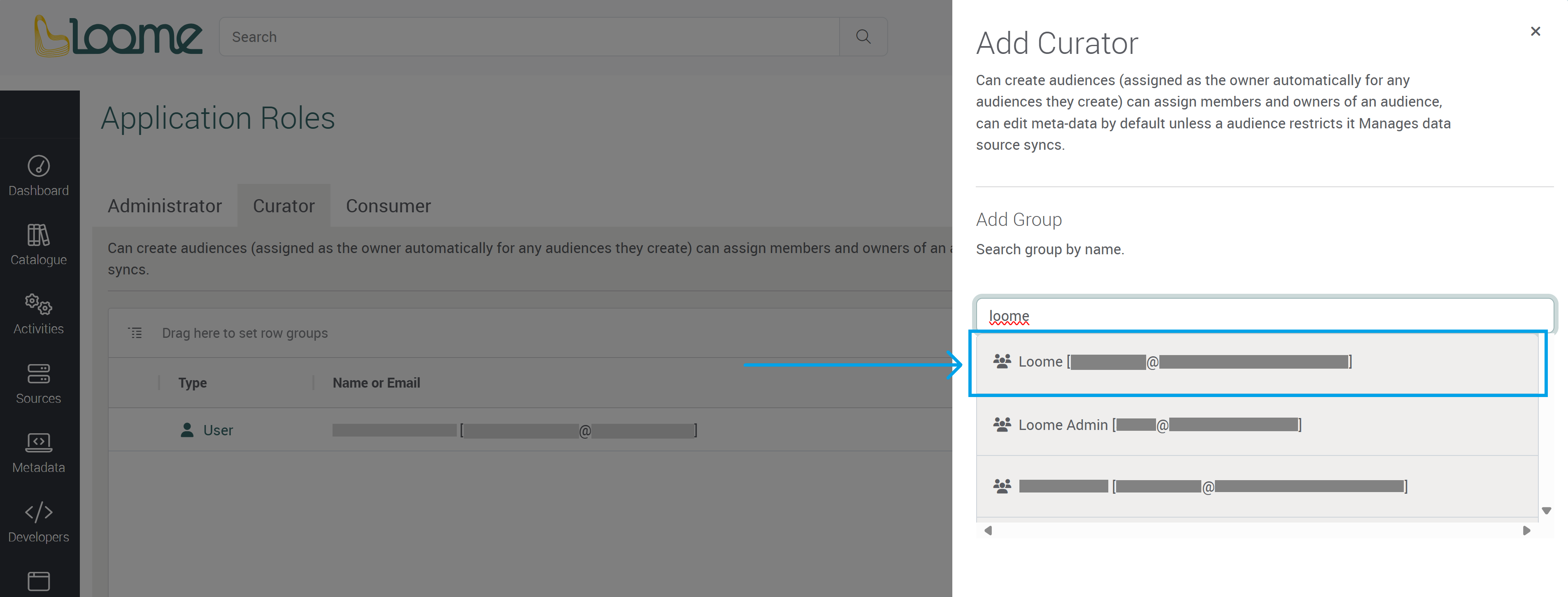This screenshot has height=597, width=1568.
Task: Click the scroll down arrow of suggestions
Action: point(1546,511)
